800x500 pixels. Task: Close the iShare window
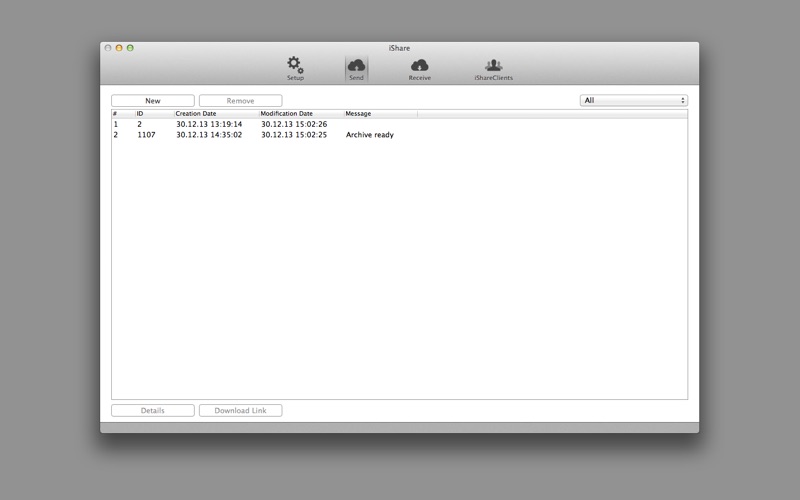point(108,48)
